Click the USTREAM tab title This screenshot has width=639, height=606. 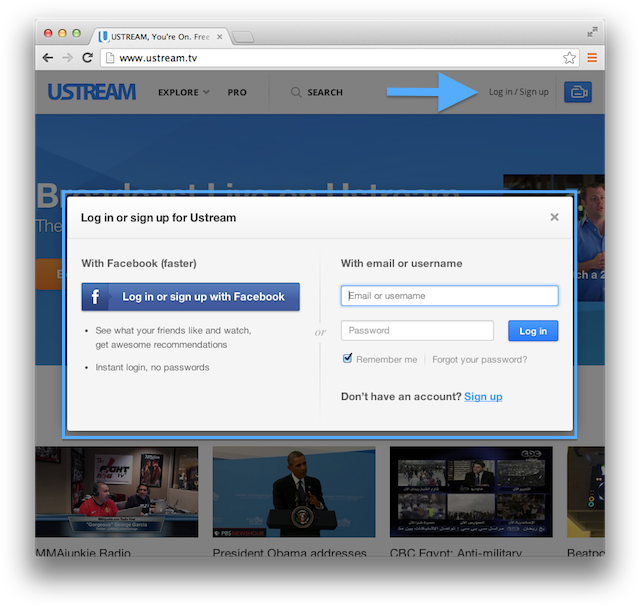click(x=160, y=37)
